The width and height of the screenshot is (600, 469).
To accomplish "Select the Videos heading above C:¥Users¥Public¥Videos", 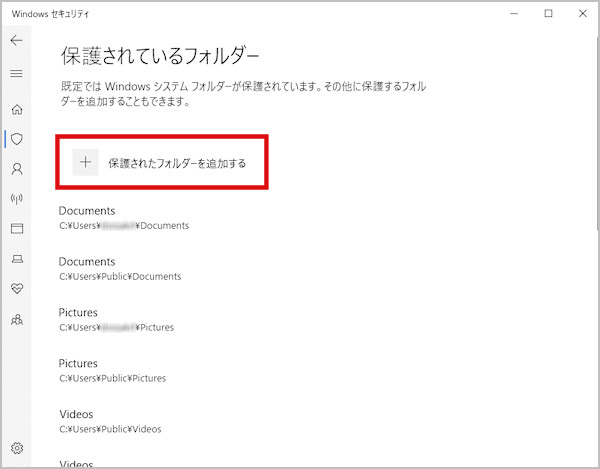I will [x=76, y=414].
